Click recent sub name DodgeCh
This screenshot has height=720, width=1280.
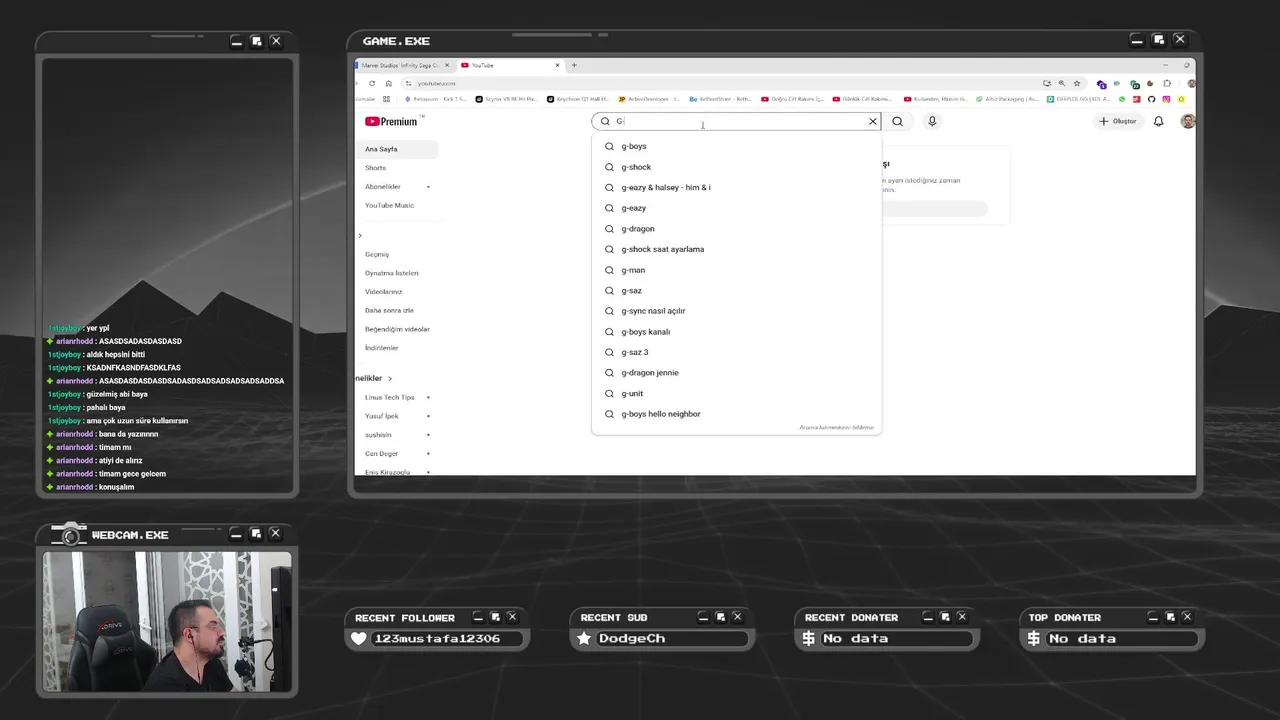pos(632,638)
